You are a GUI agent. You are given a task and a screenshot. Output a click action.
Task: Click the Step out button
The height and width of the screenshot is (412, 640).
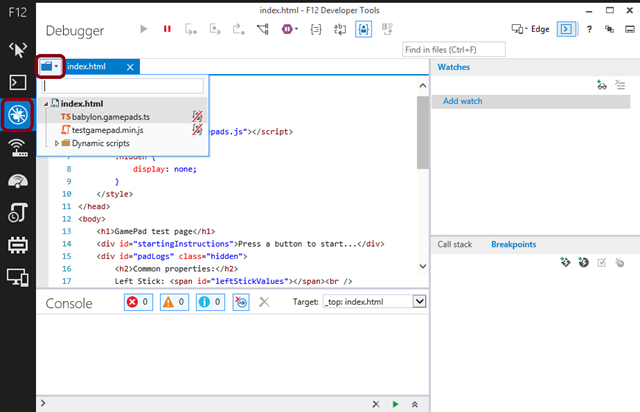pos(238,29)
